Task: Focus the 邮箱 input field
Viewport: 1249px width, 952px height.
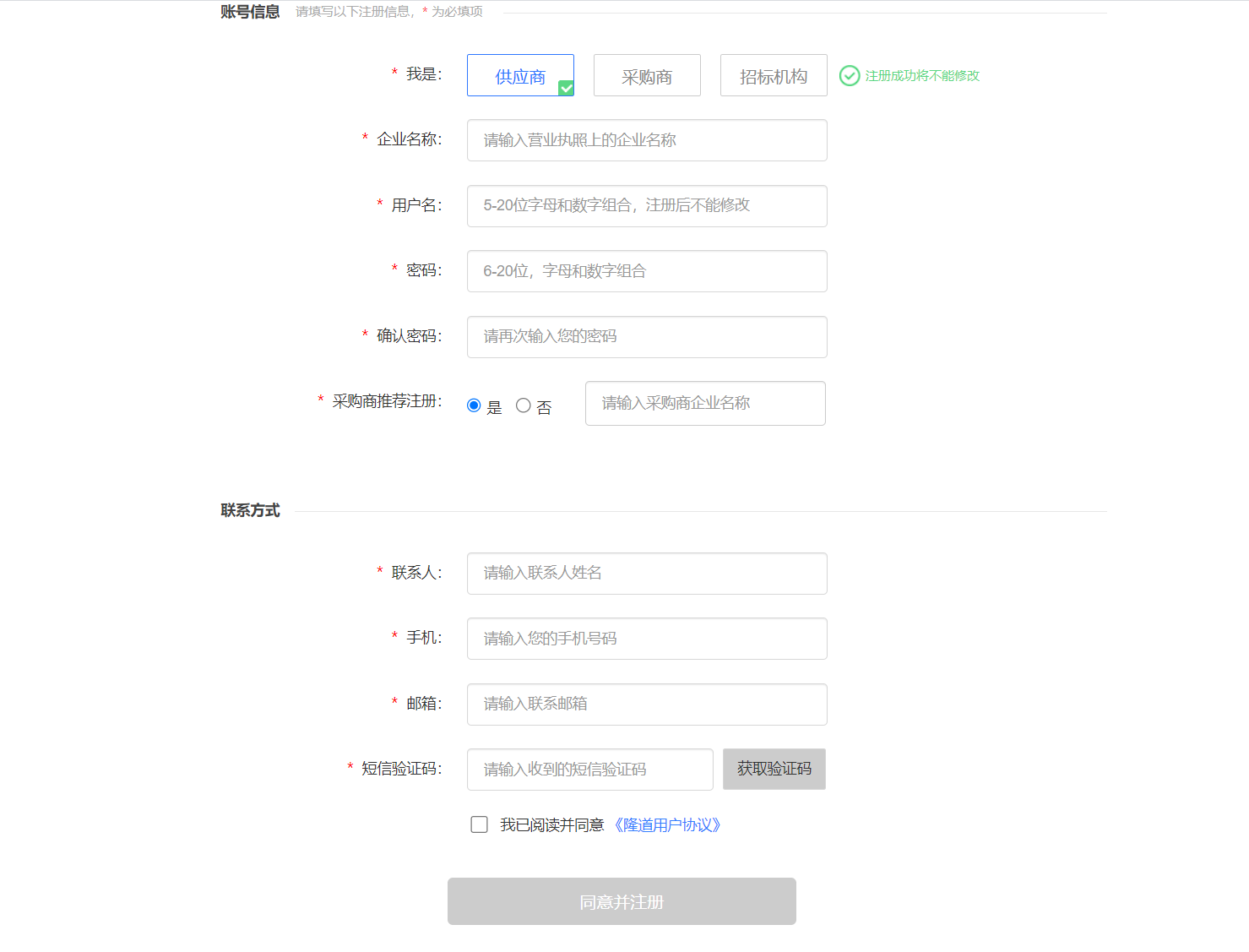Action: click(x=647, y=704)
